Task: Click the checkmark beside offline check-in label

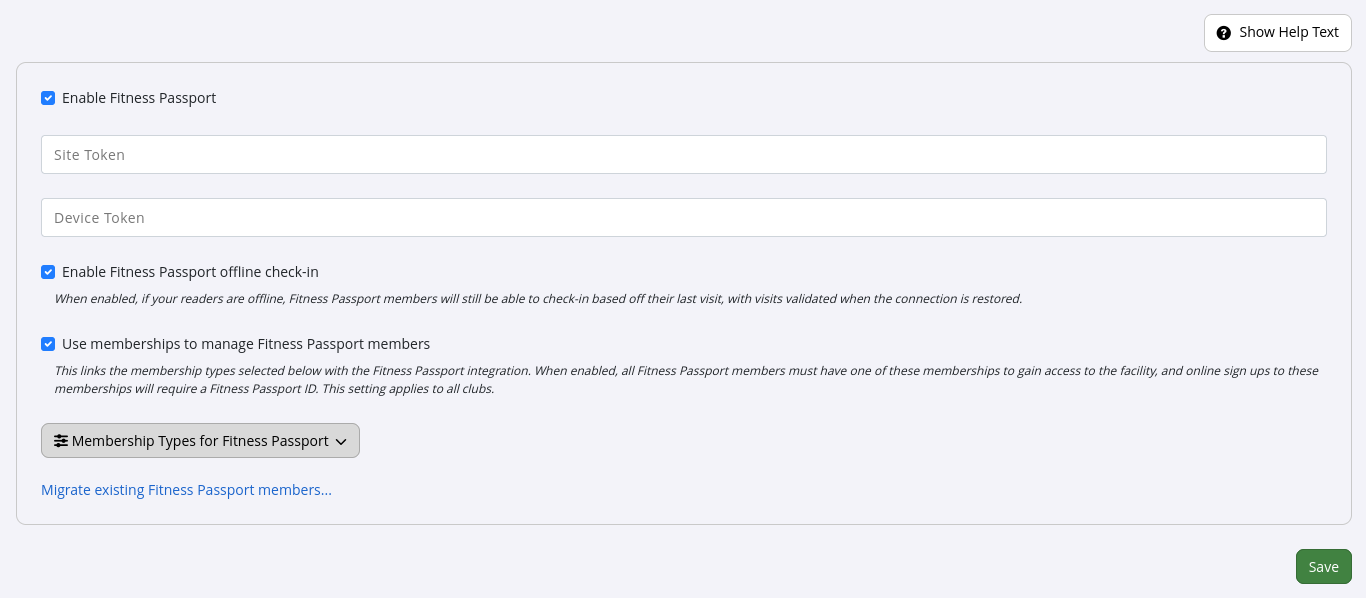Action: click(x=48, y=272)
